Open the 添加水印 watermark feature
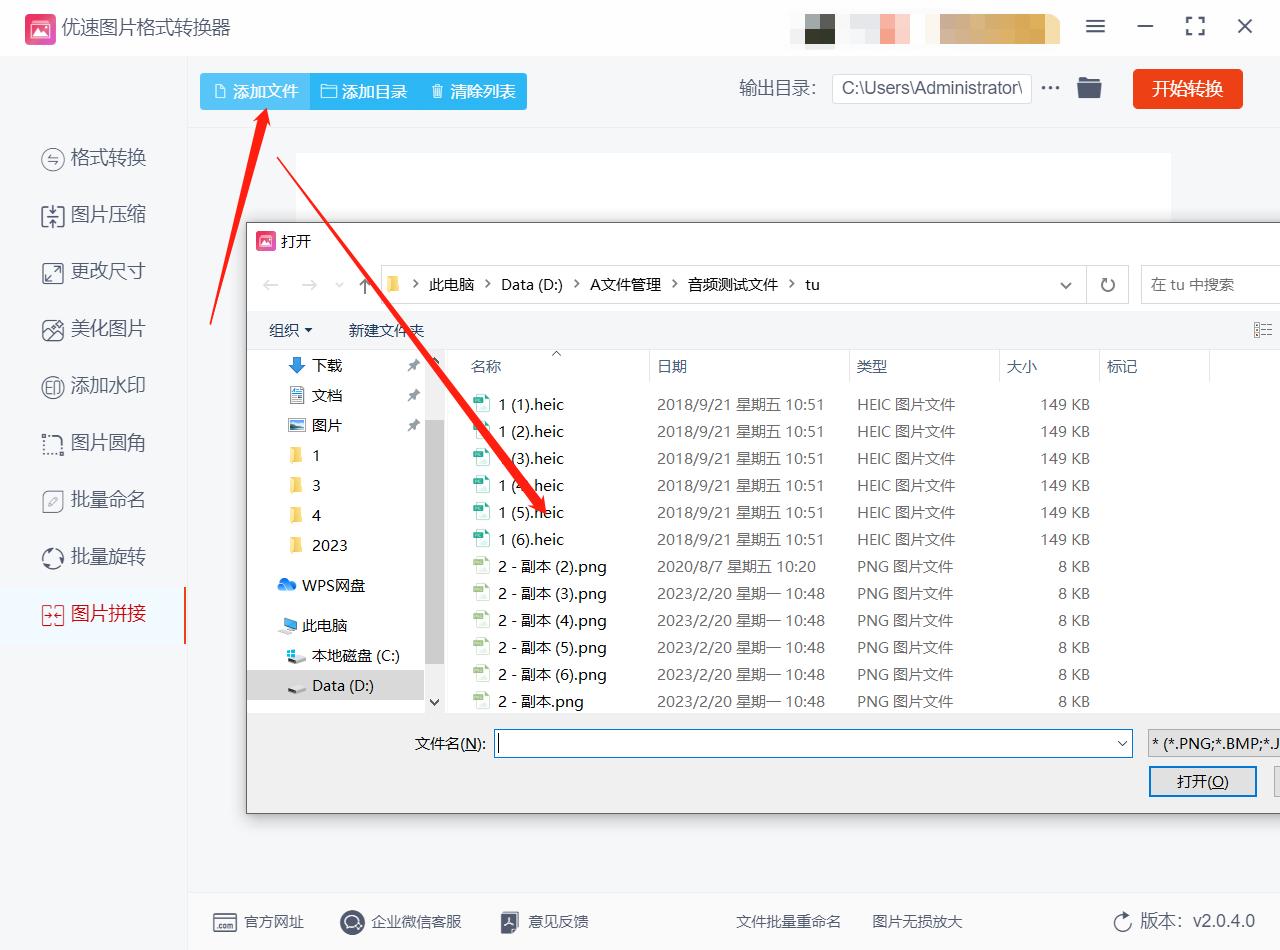 [x=110, y=386]
